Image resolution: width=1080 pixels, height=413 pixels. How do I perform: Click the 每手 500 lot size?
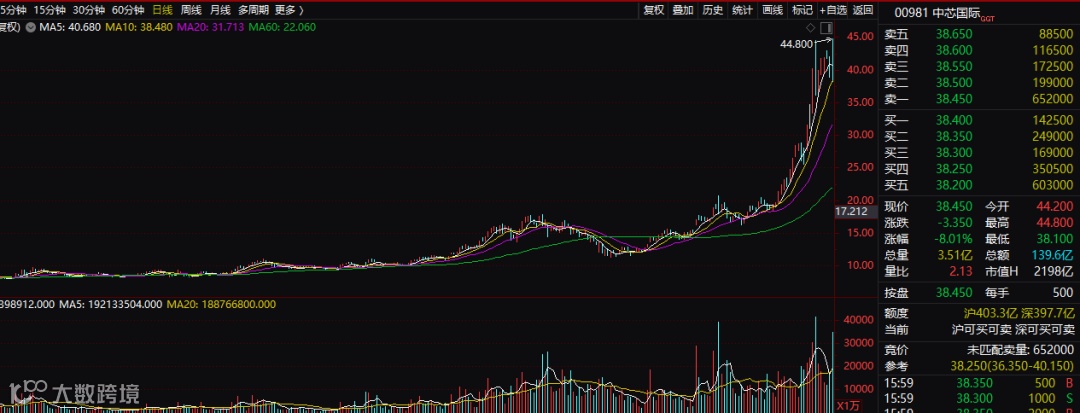pos(1064,293)
